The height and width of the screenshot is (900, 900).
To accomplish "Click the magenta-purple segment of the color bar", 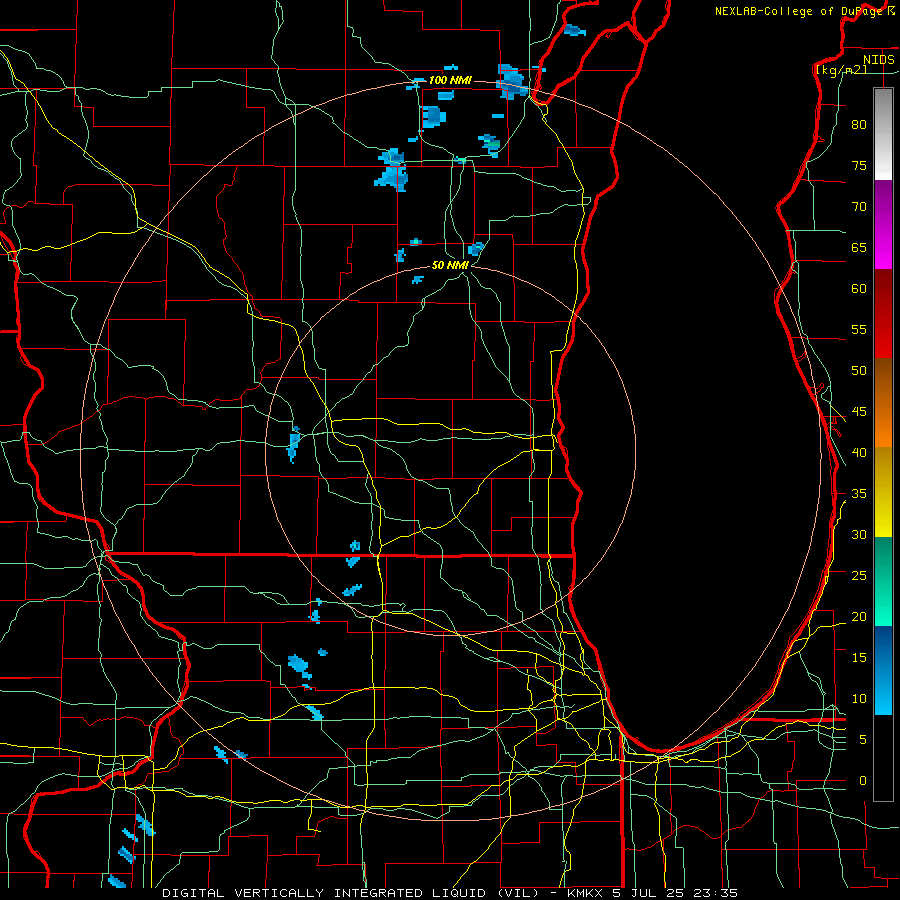I will point(883,225).
